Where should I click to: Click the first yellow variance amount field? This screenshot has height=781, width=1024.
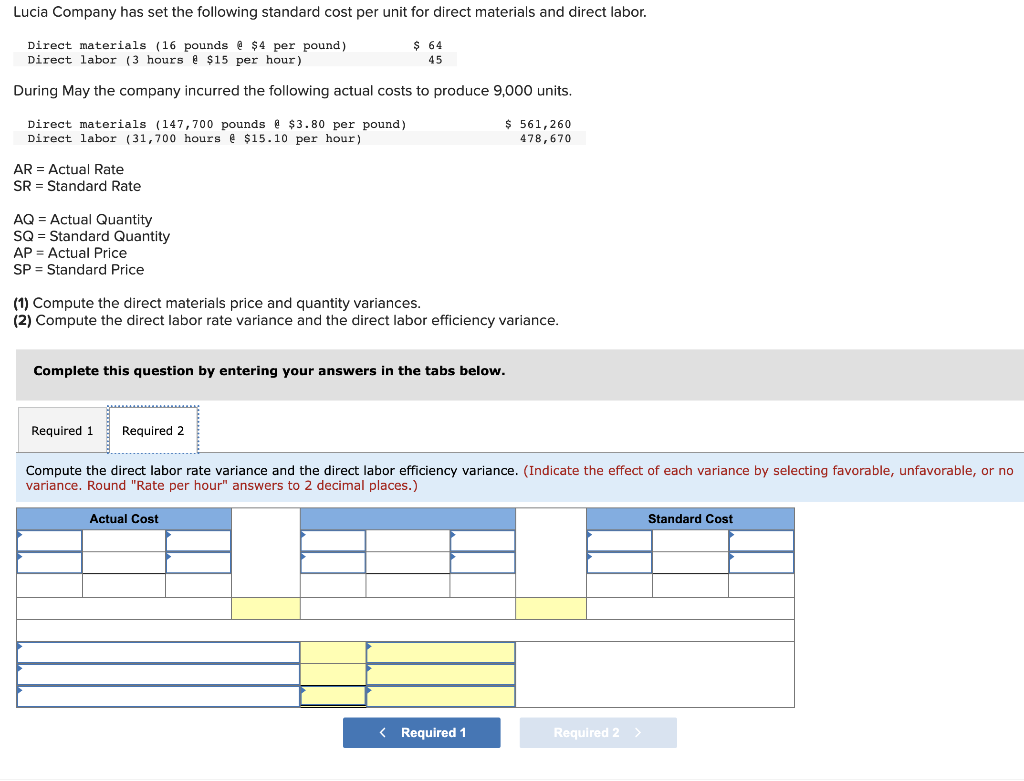[x=333, y=652]
